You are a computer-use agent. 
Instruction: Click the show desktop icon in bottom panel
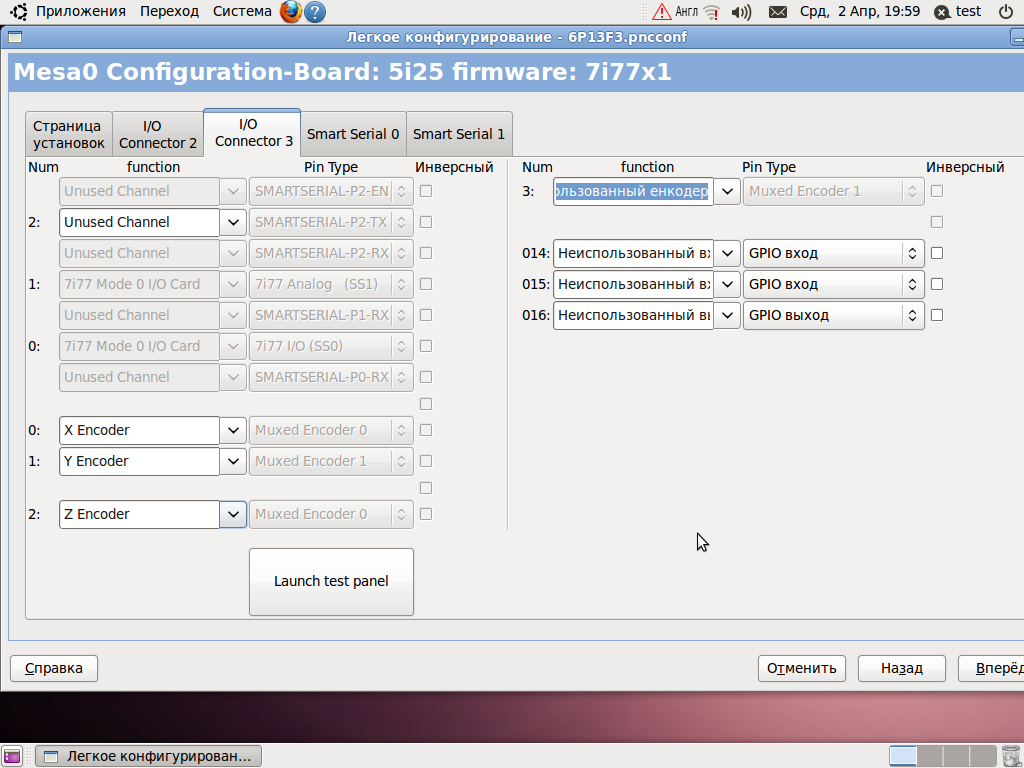click(x=12, y=756)
